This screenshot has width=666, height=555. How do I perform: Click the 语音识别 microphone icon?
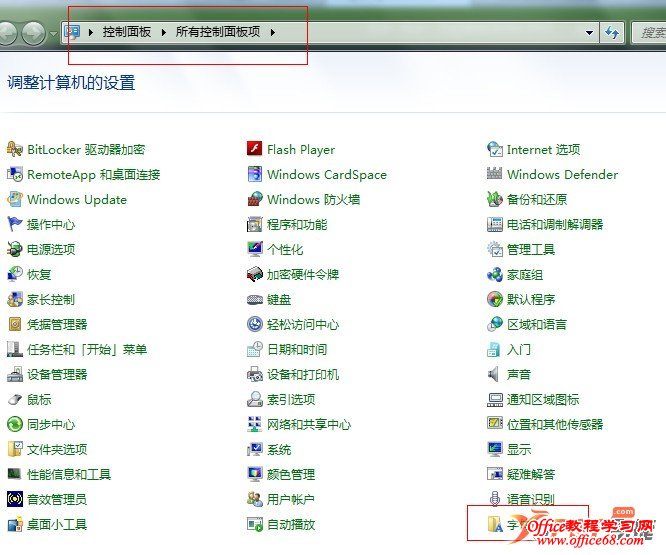pyautogui.click(x=494, y=499)
